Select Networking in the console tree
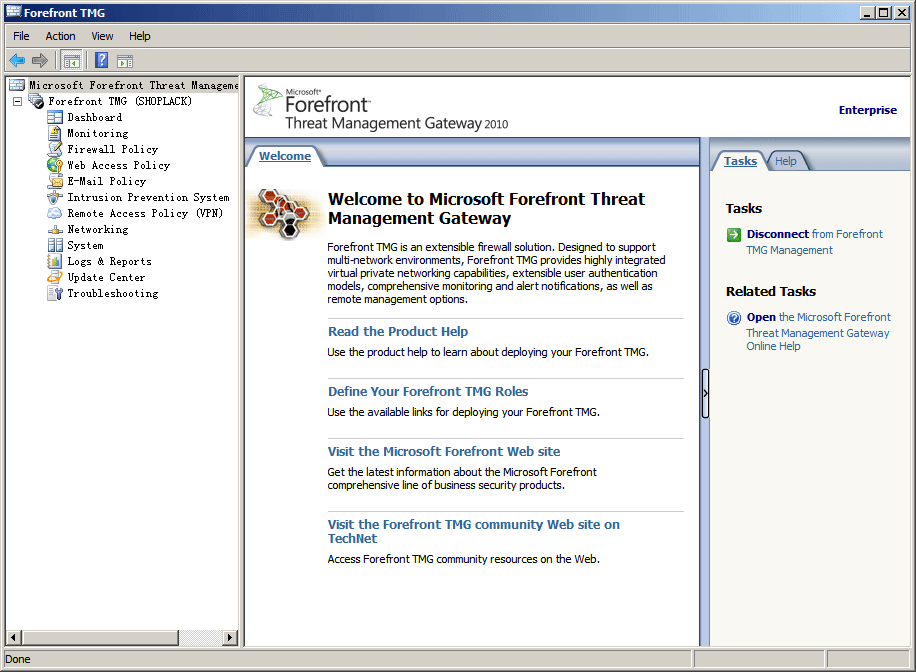Viewport: 916px width, 672px height. 98,230
